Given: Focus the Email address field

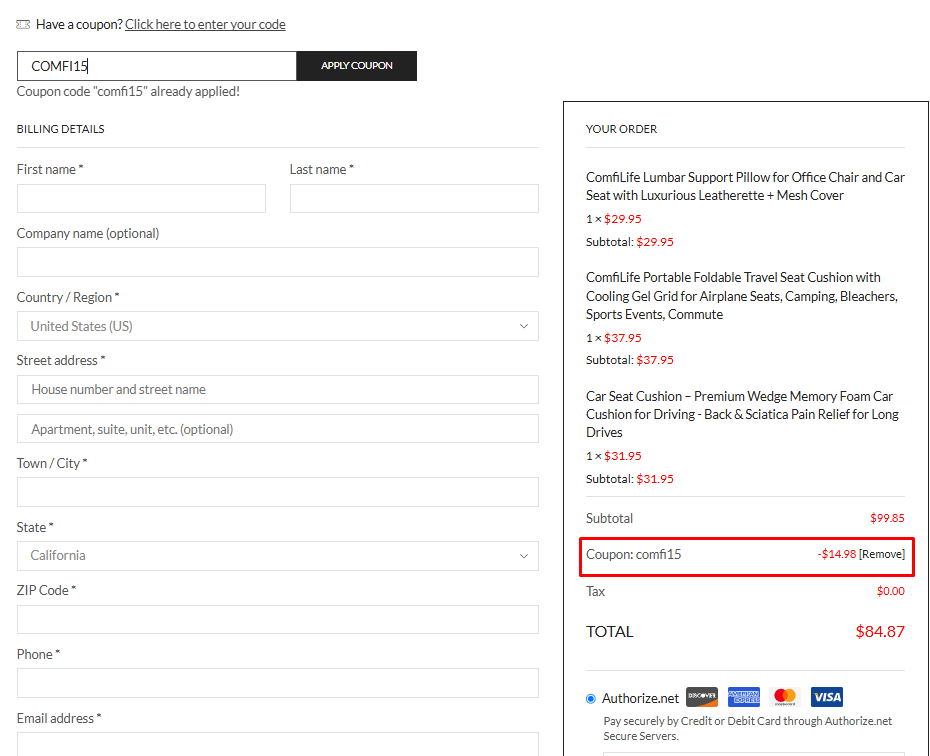Looking at the screenshot, I should click(278, 745).
